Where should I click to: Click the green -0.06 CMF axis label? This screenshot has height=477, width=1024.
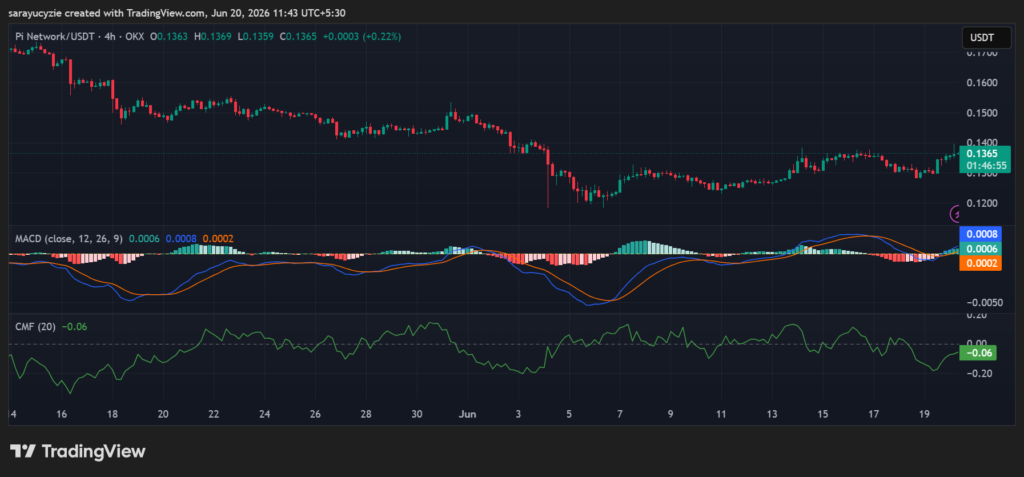[978, 353]
